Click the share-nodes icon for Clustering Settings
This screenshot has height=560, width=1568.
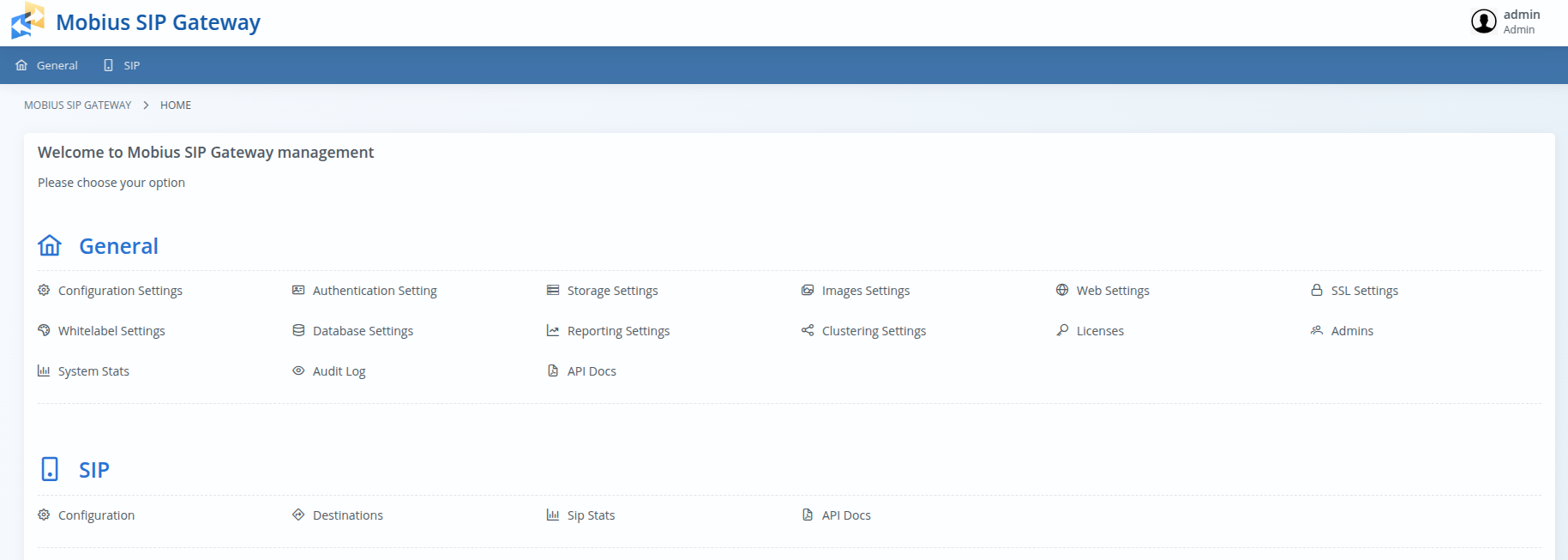[808, 330]
